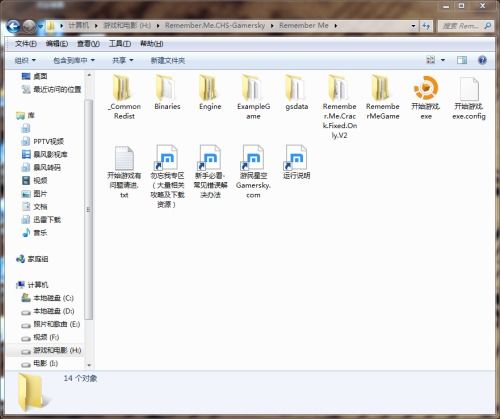
Task: Click 游戏和电影 (H:) in the breadcrumb
Action: coord(127,26)
